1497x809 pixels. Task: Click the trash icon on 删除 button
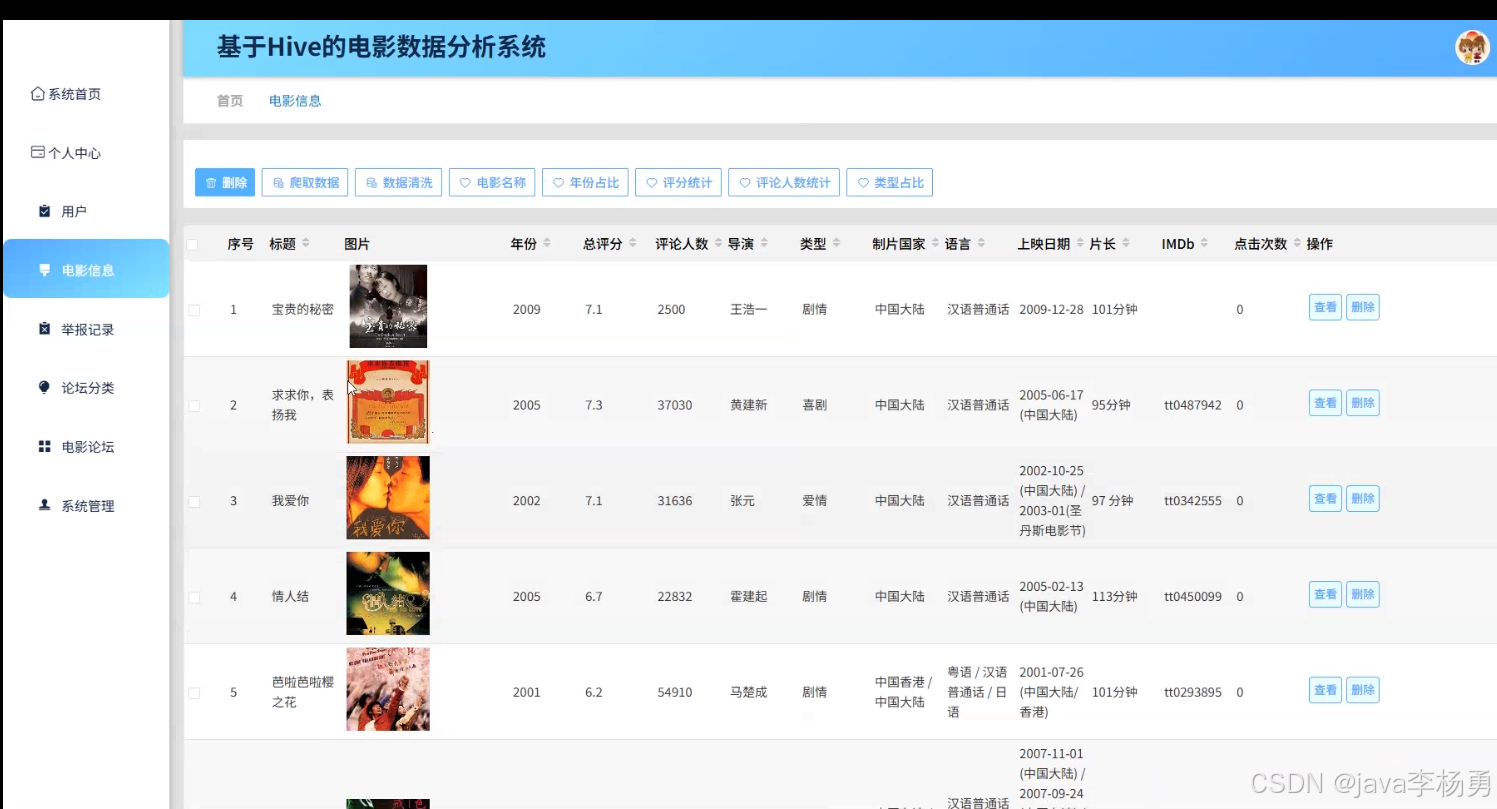211,183
